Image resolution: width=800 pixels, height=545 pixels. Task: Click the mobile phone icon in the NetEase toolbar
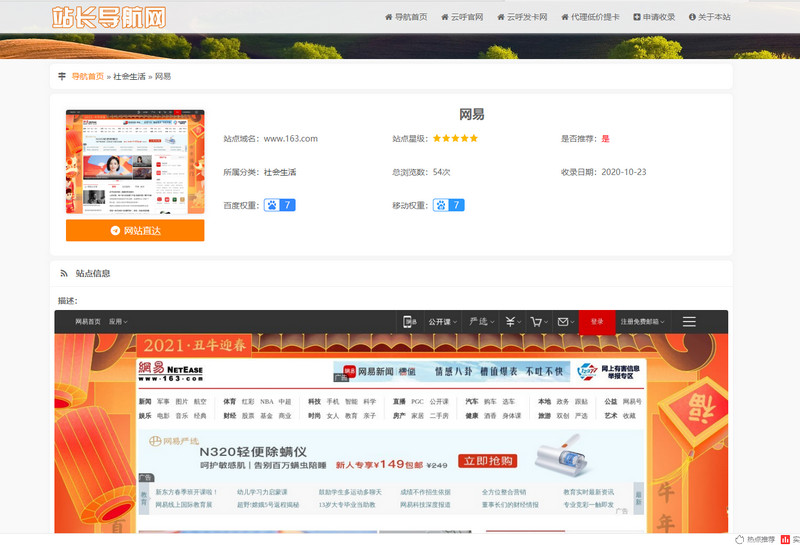pos(410,321)
